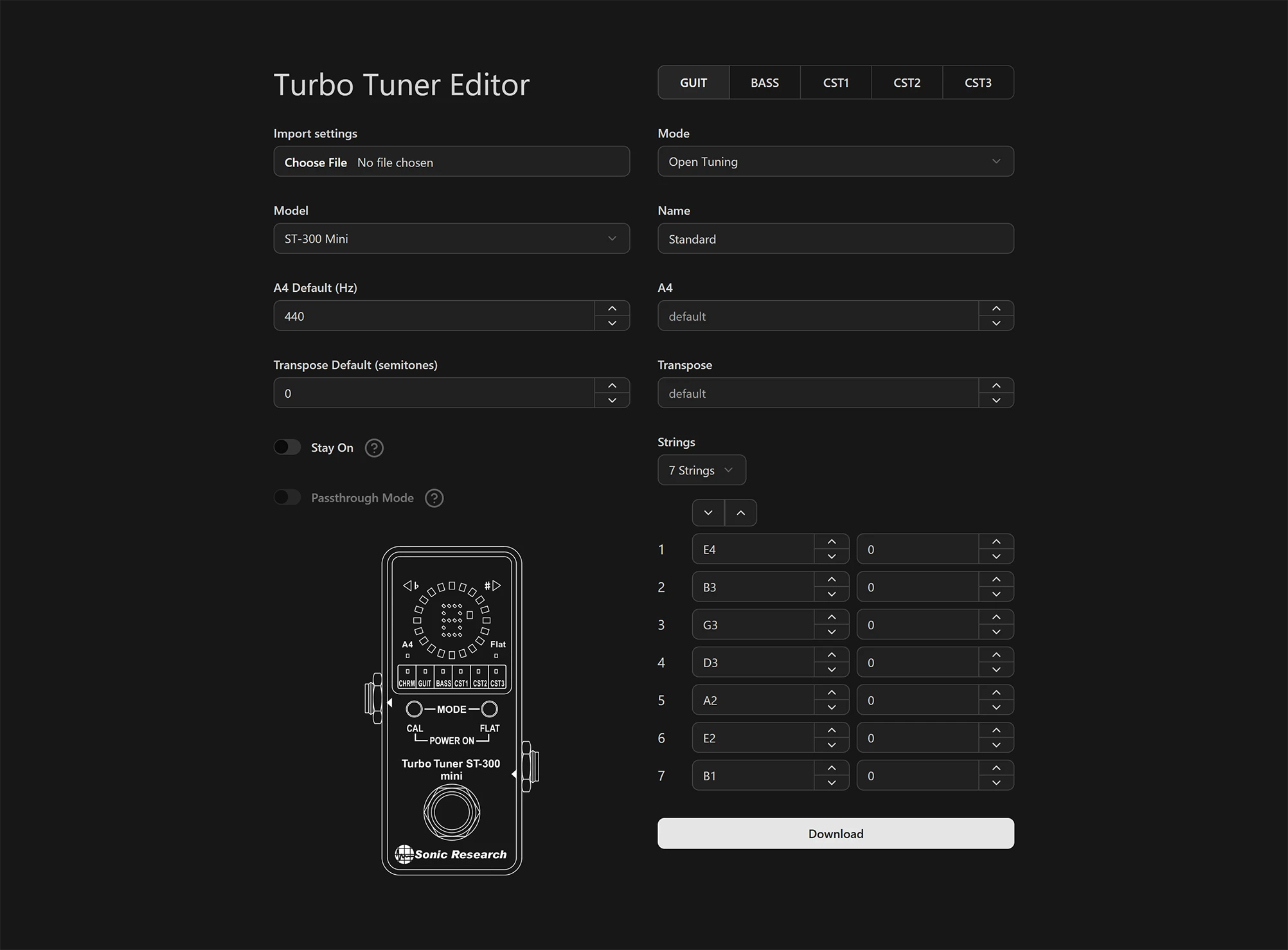This screenshot has height=950, width=1288.
Task: Click the Name field containing Standard
Action: pos(836,238)
